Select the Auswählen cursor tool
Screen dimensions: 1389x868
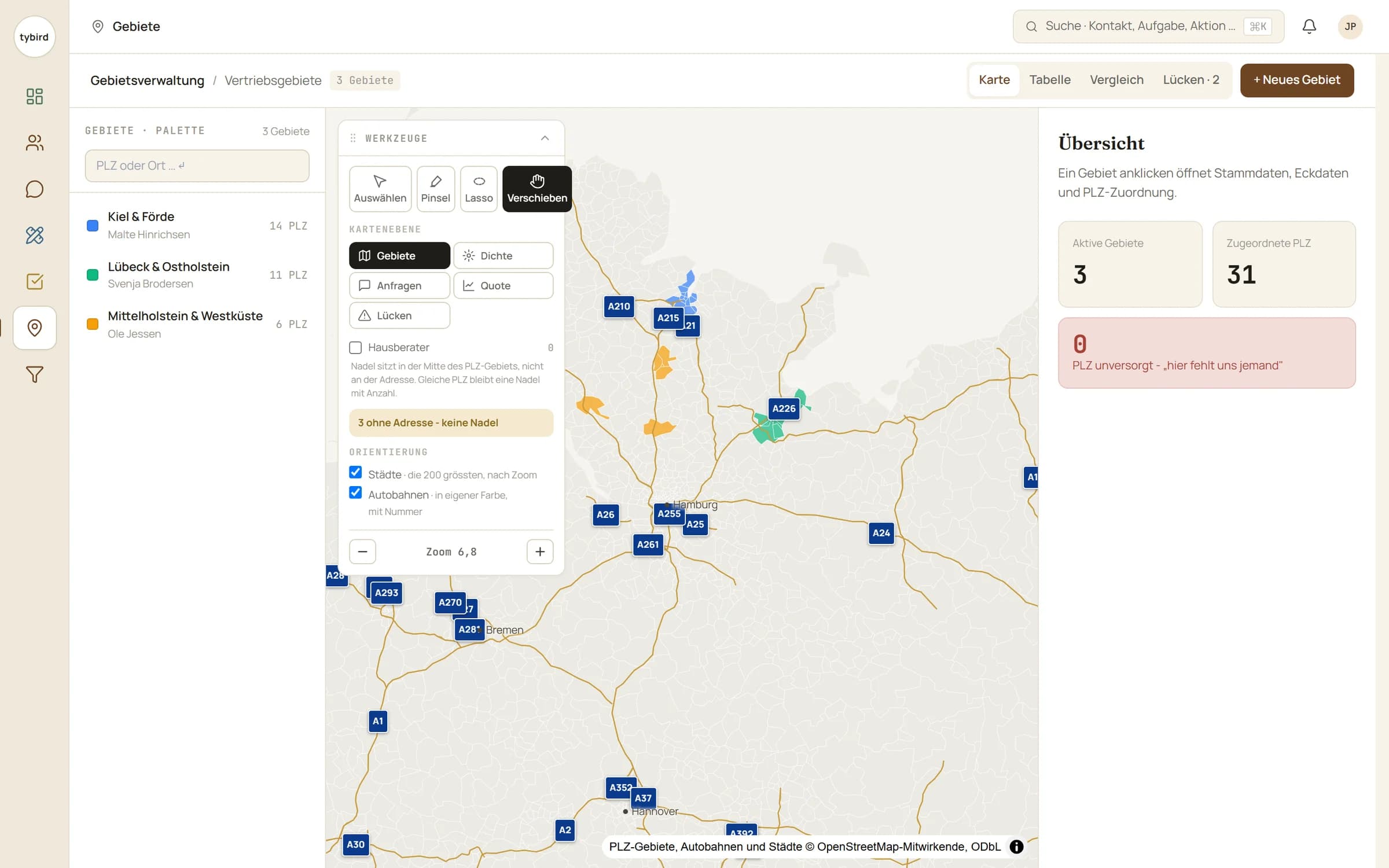(380, 189)
